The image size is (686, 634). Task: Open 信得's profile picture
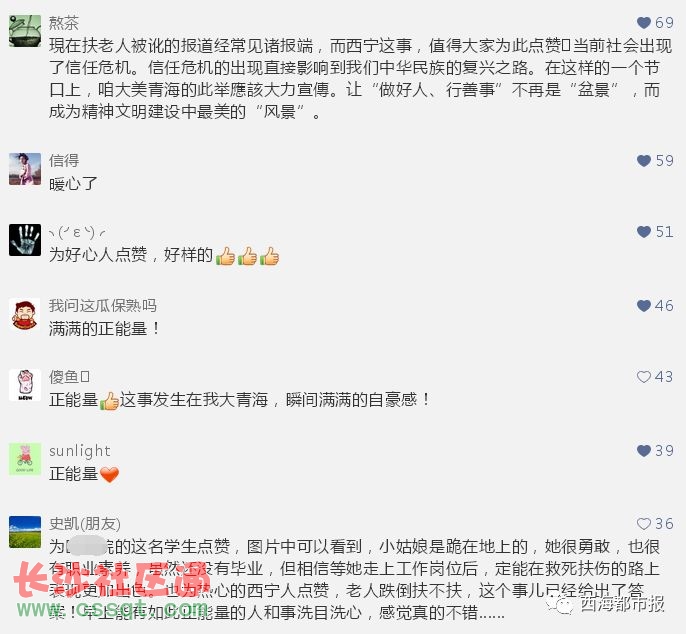point(25,169)
